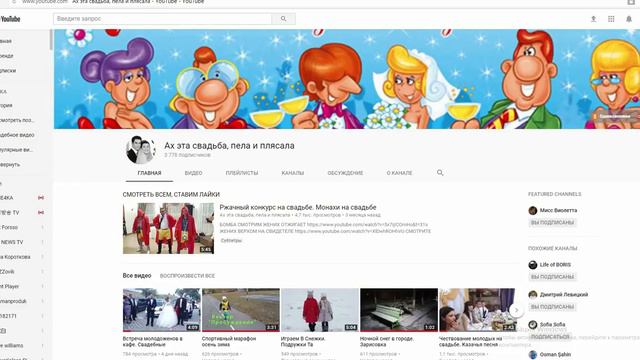Click the YouTube logo

click(x=10, y=19)
